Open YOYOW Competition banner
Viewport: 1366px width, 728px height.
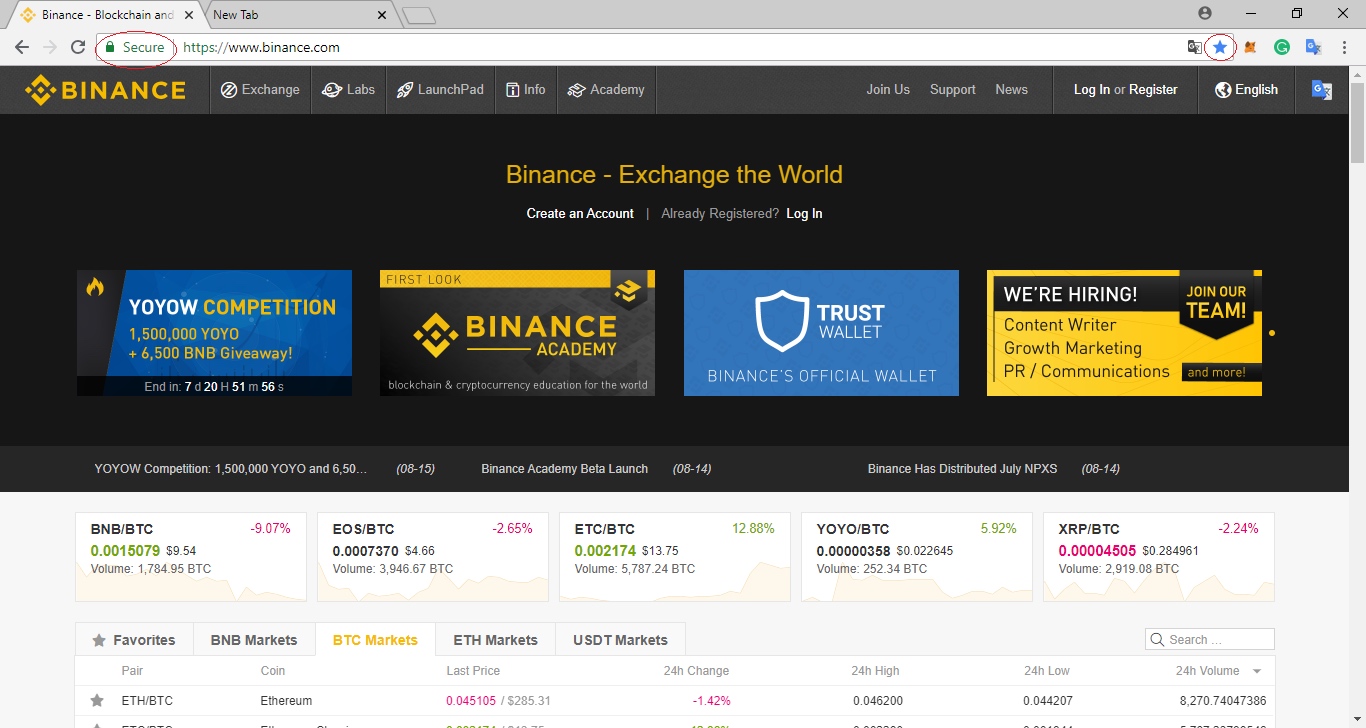[x=214, y=333]
